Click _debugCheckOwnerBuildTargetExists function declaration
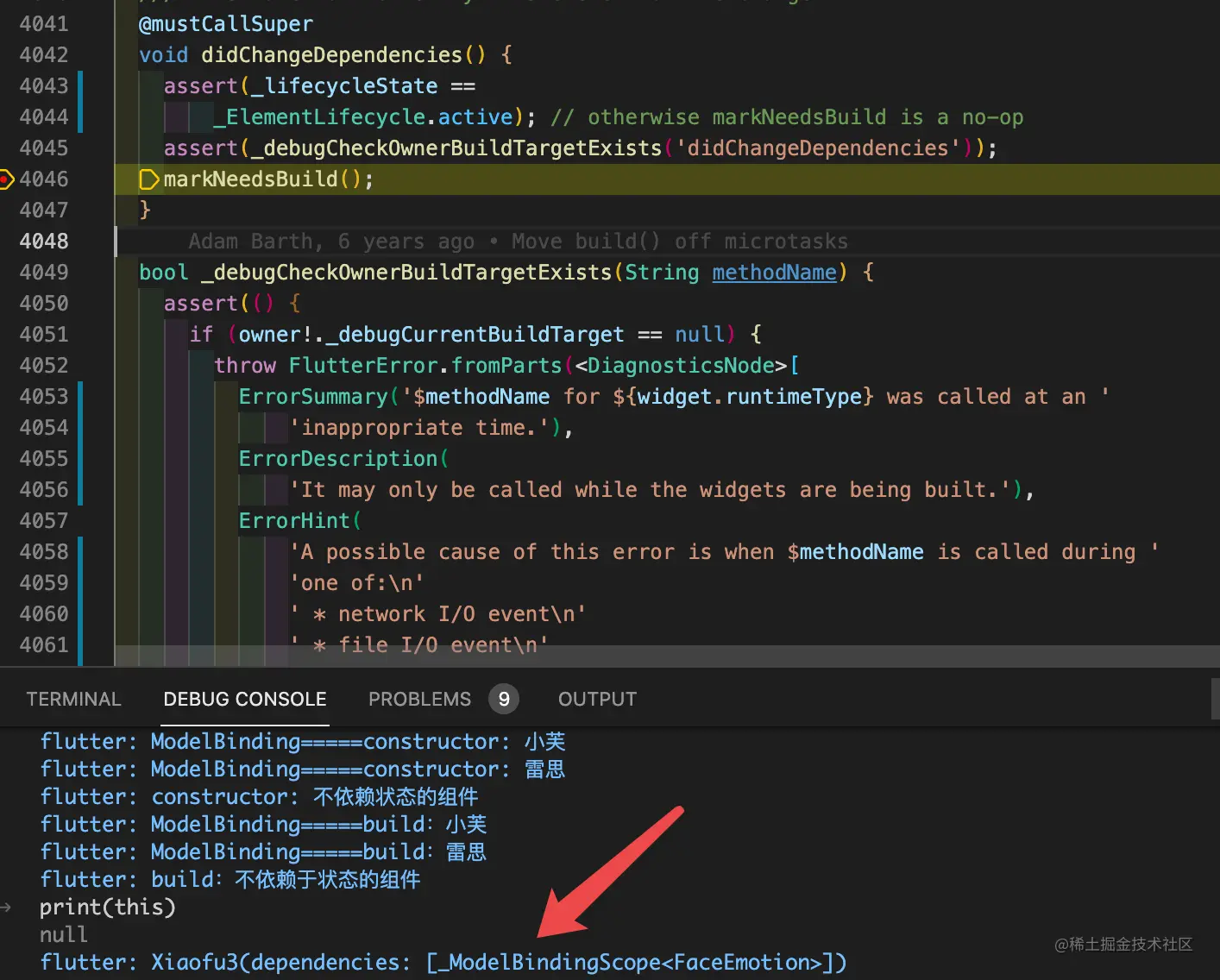Viewport: 1220px width, 980px height. pyautogui.click(x=406, y=273)
